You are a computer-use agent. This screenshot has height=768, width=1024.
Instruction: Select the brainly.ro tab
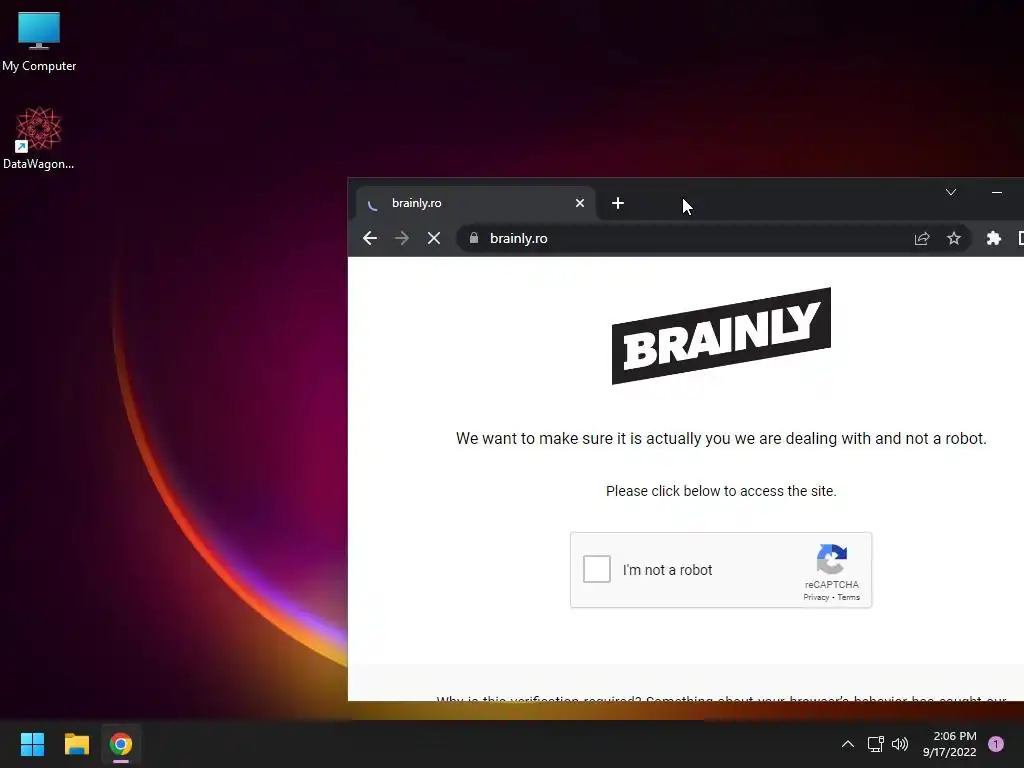(x=475, y=203)
